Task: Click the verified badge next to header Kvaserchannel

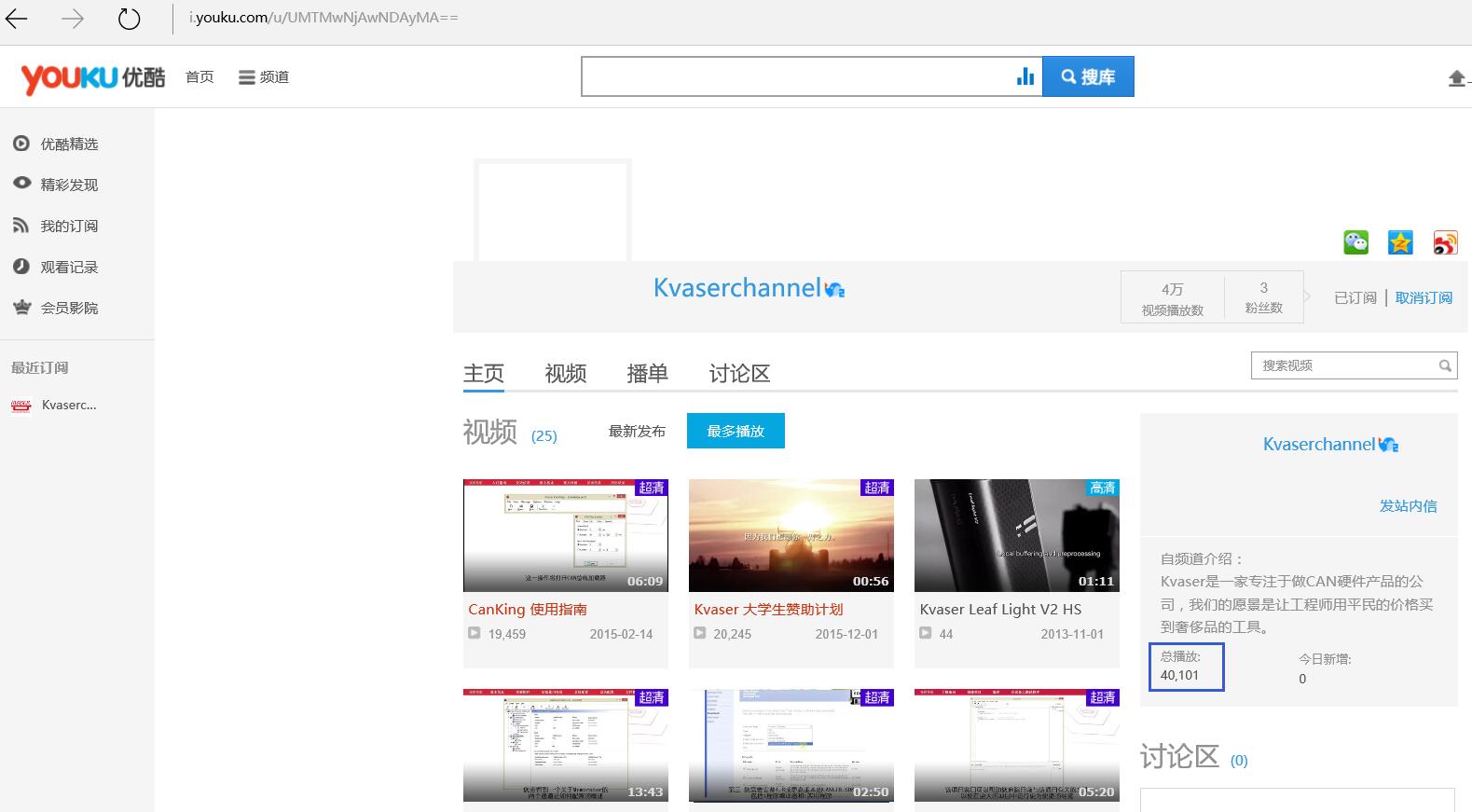Action: pyautogui.click(x=835, y=290)
